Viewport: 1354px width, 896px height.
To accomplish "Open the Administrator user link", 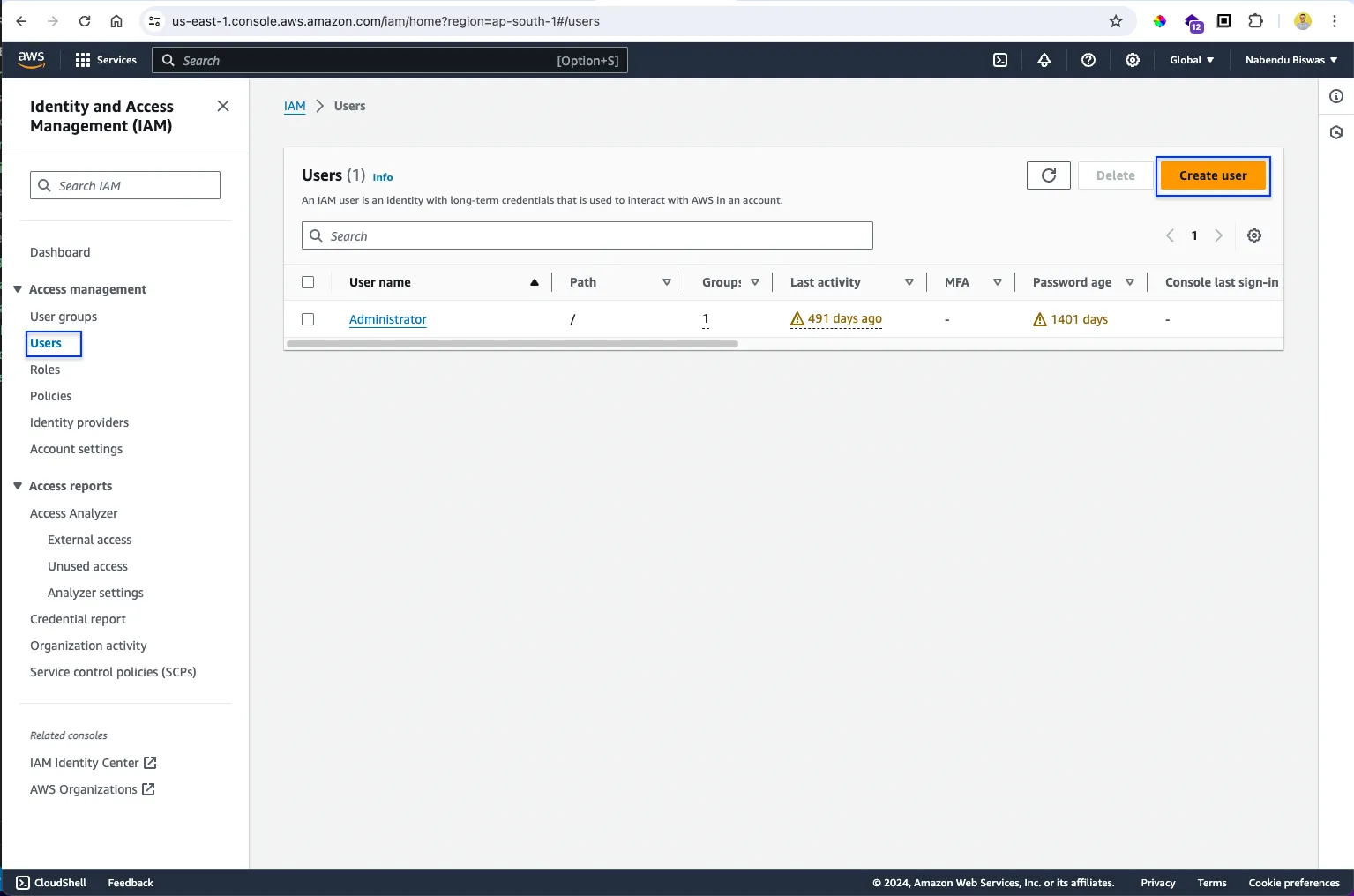I will click(388, 319).
